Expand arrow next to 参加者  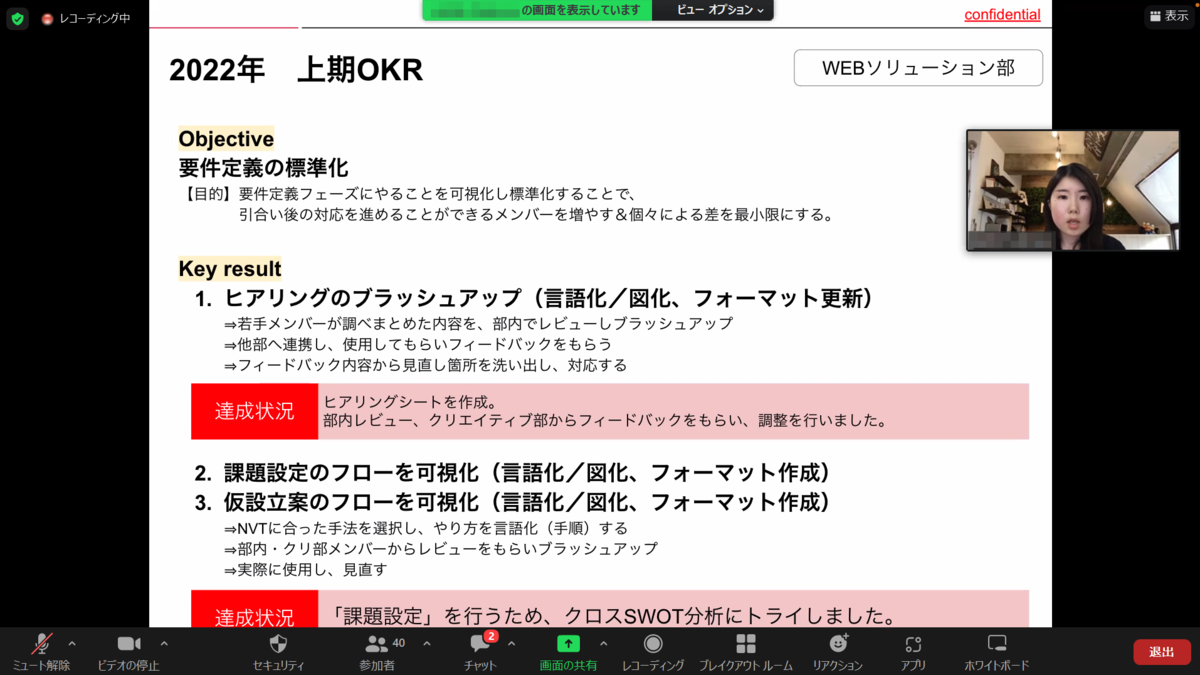[x=427, y=644]
